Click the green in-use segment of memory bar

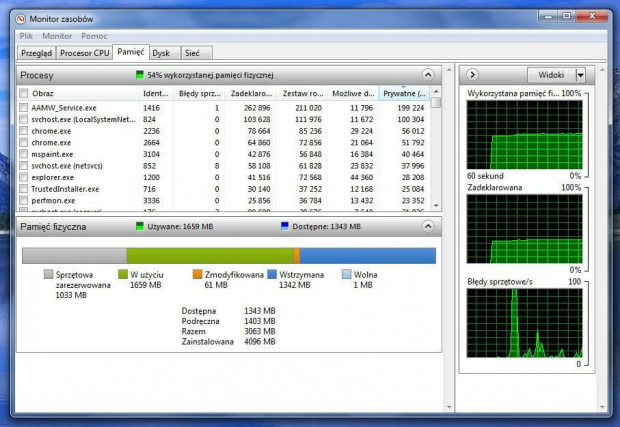[x=210, y=256]
